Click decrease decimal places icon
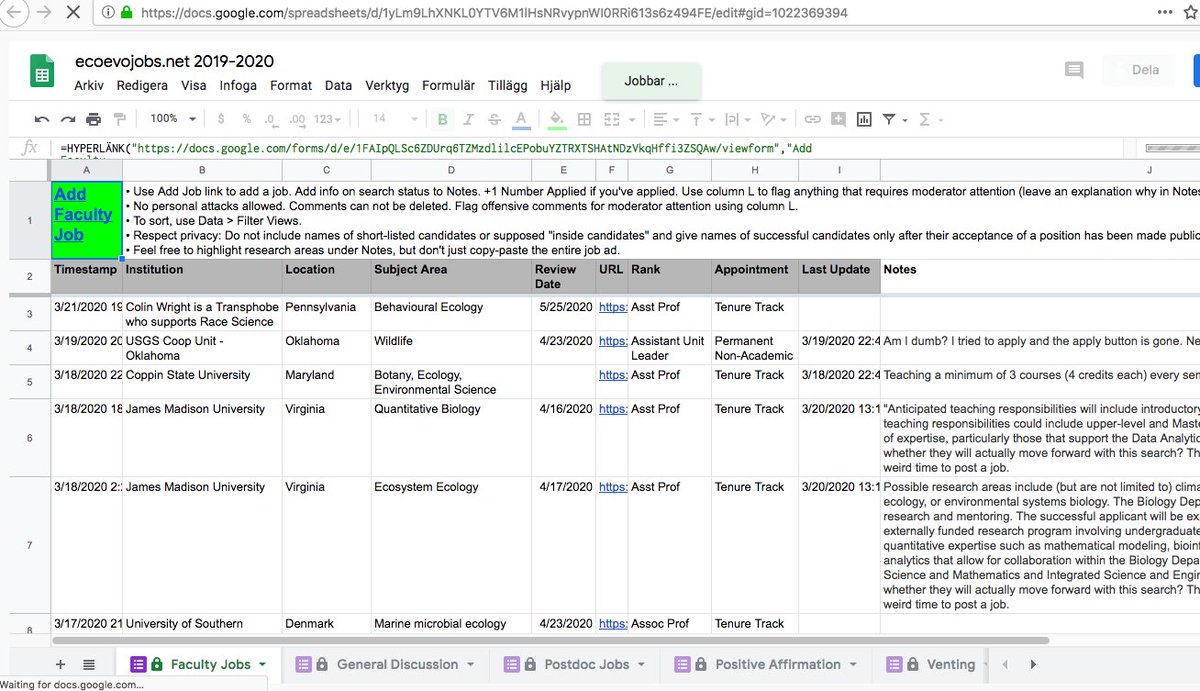 pyautogui.click(x=270, y=119)
